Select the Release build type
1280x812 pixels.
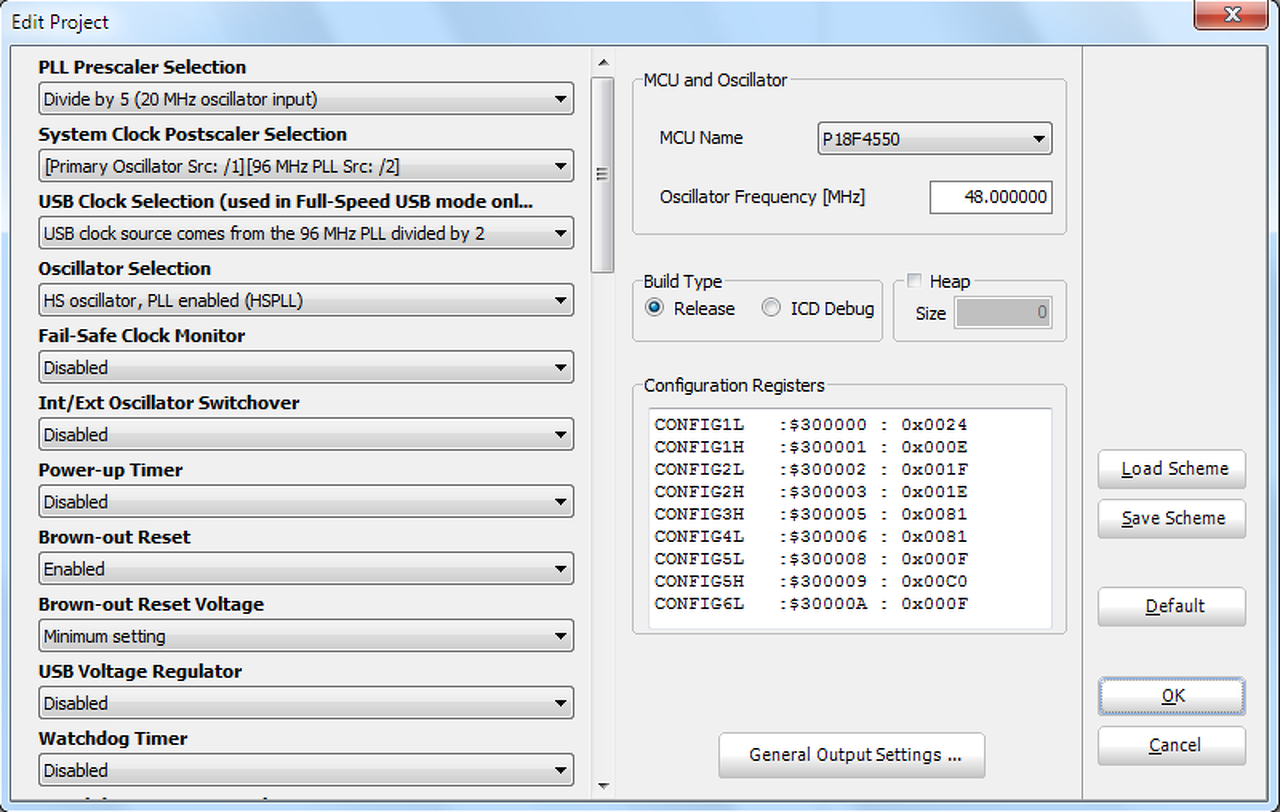pyautogui.click(x=655, y=308)
